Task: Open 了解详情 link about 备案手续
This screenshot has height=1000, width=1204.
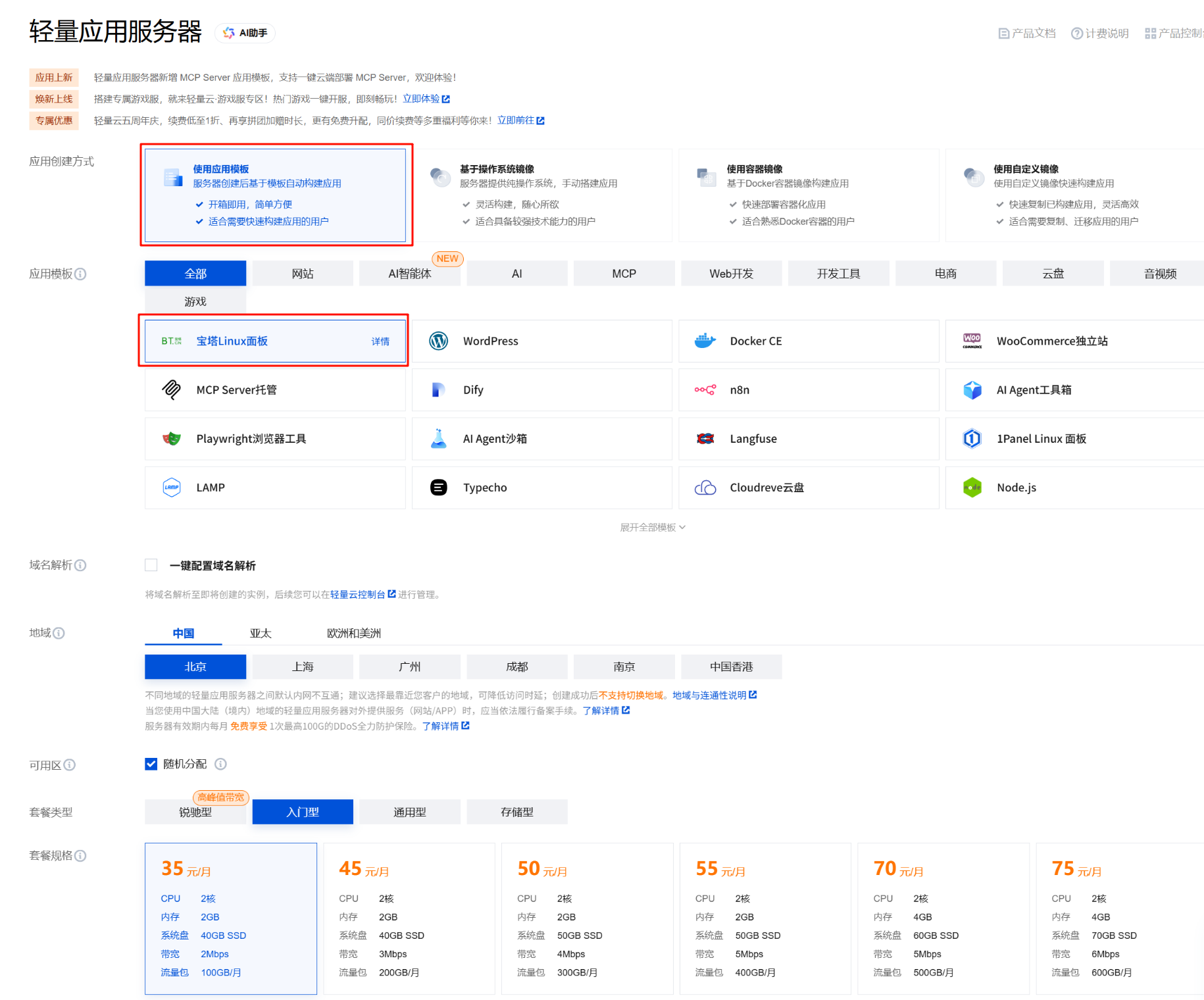Action: 606,711
